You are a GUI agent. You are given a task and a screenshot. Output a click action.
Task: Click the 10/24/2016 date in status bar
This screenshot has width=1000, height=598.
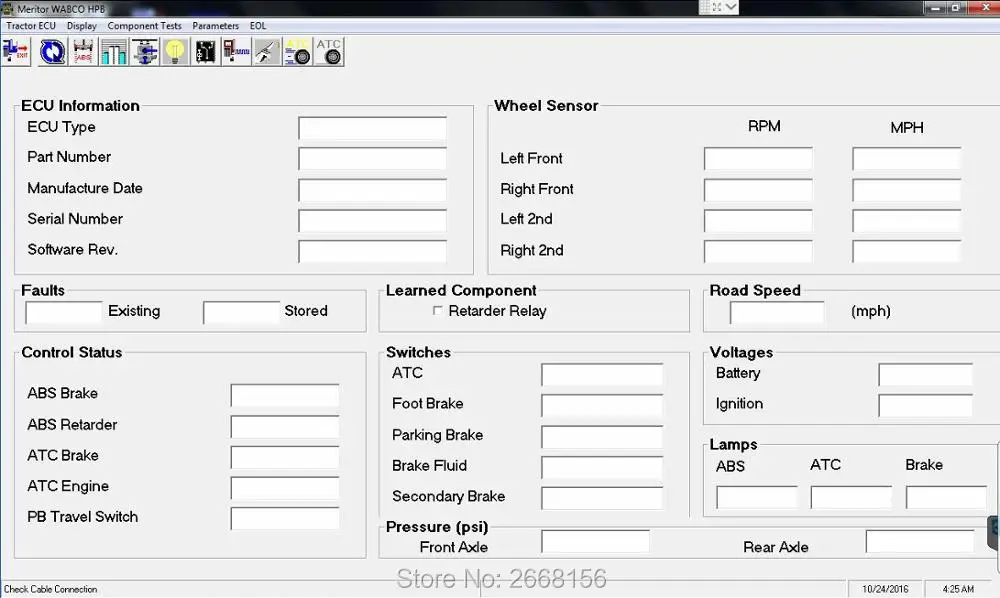coord(885,589)
